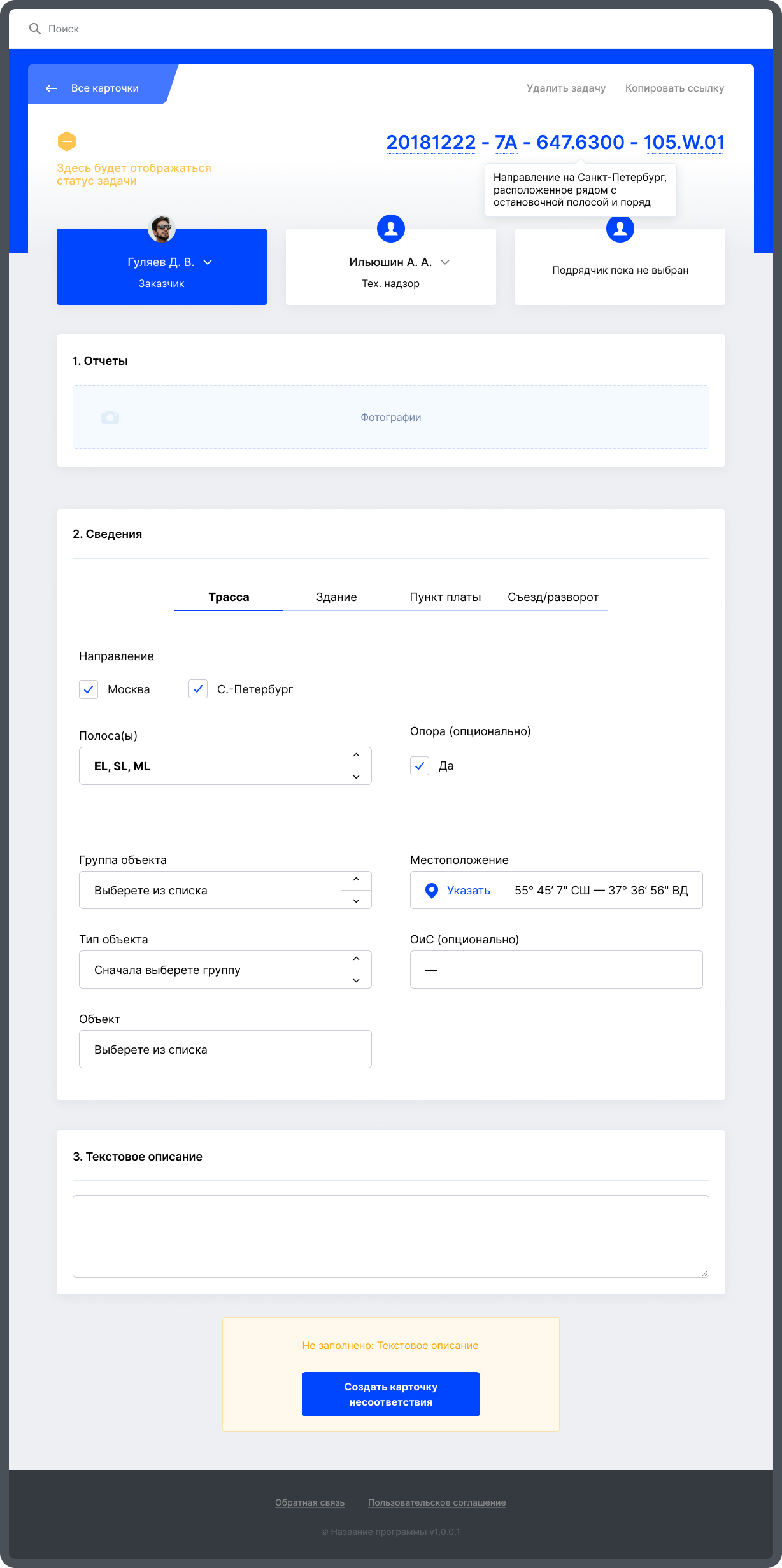Click Гуляев Д. В. avatar photo
The image size is (782, 1568).
(x=162, y=229)
